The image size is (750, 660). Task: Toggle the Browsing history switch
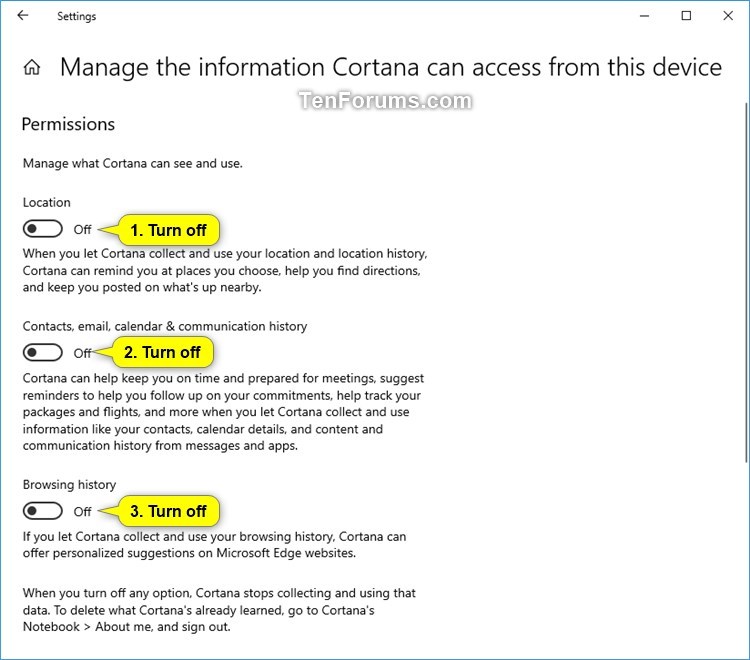tap(43, 511)
